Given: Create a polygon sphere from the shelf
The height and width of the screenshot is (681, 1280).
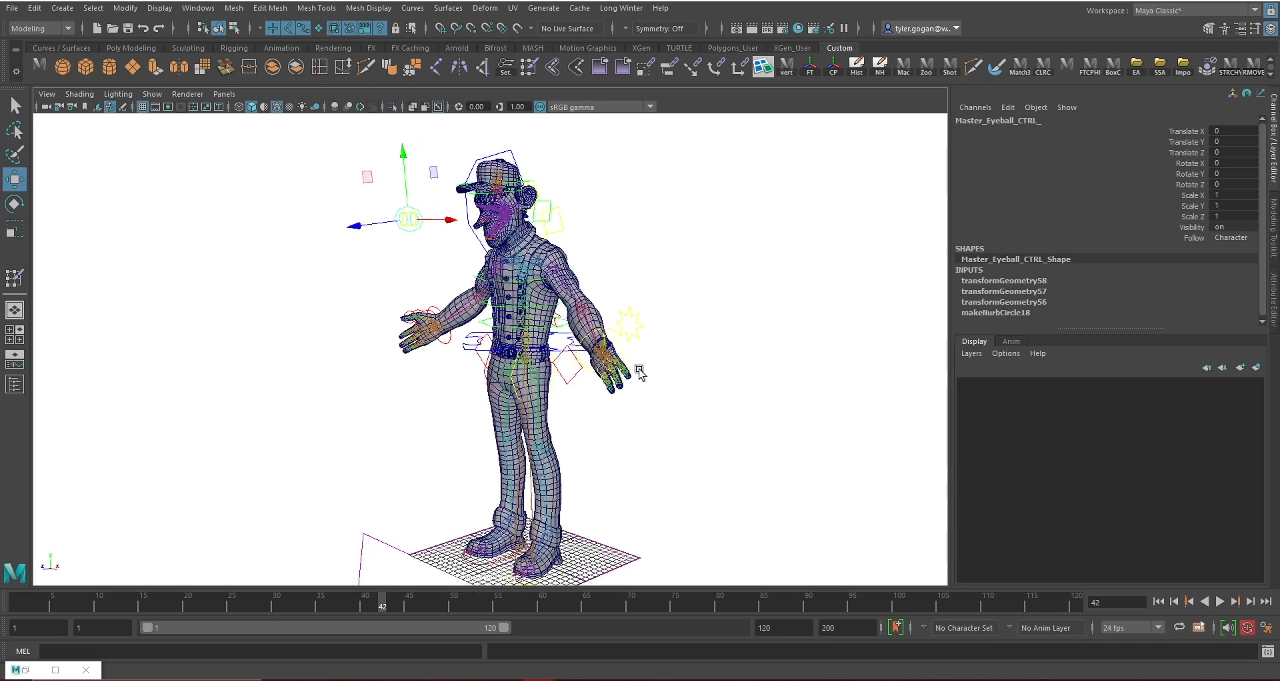Looking at the screenshot, I should point(62,67).
